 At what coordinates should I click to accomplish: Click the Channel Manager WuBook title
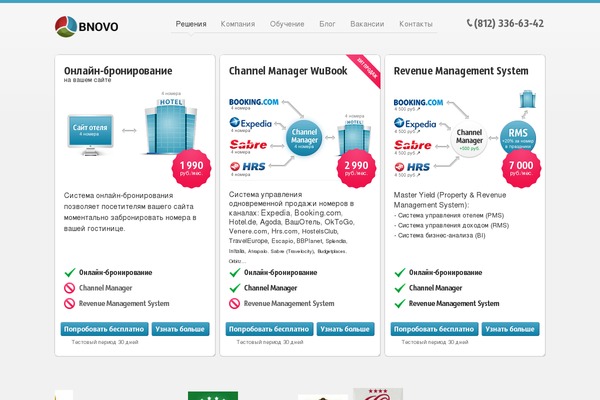coord(288,71)
